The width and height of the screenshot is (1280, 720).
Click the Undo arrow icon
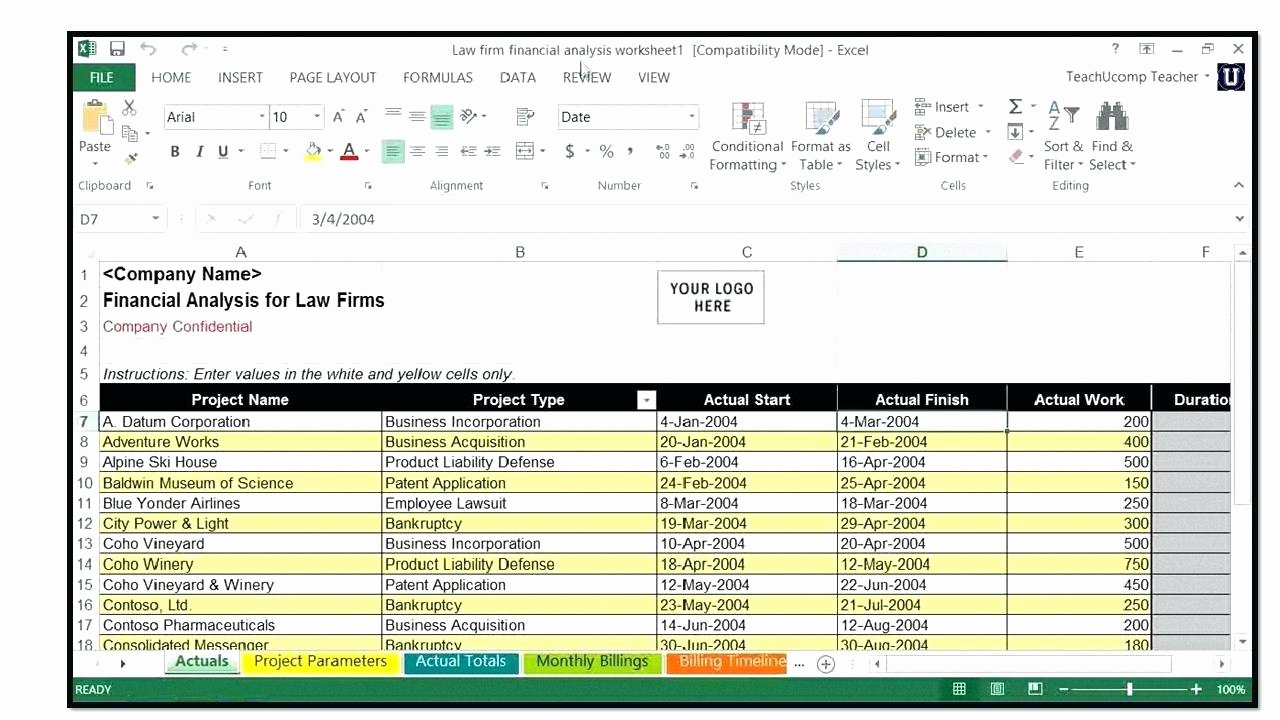pyautogui.click(x=148, y=49)
